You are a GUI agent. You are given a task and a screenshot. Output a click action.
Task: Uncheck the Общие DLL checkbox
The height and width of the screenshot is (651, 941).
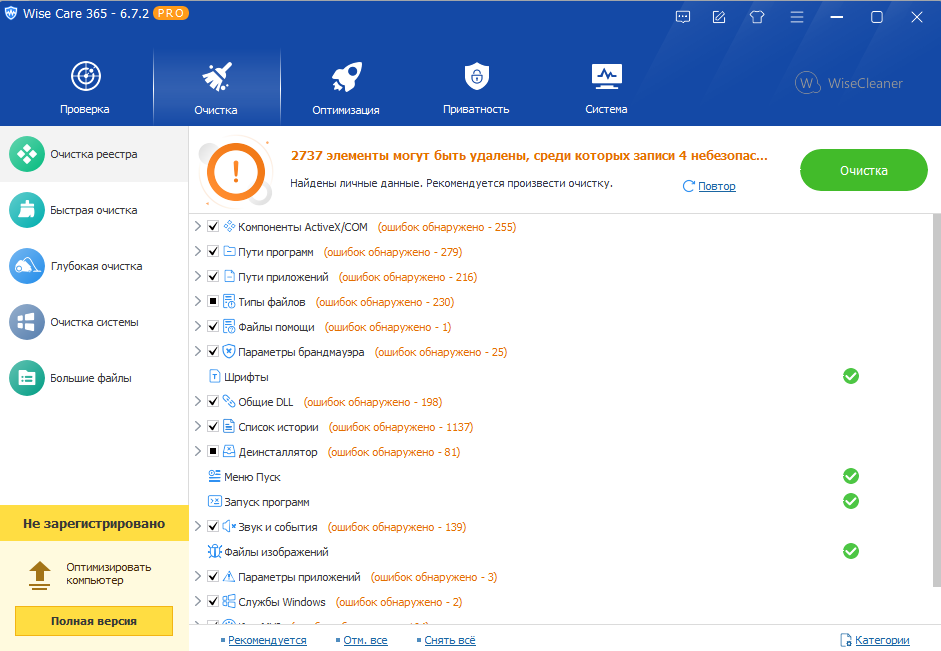pyautogui.click(x=212, y=401)
